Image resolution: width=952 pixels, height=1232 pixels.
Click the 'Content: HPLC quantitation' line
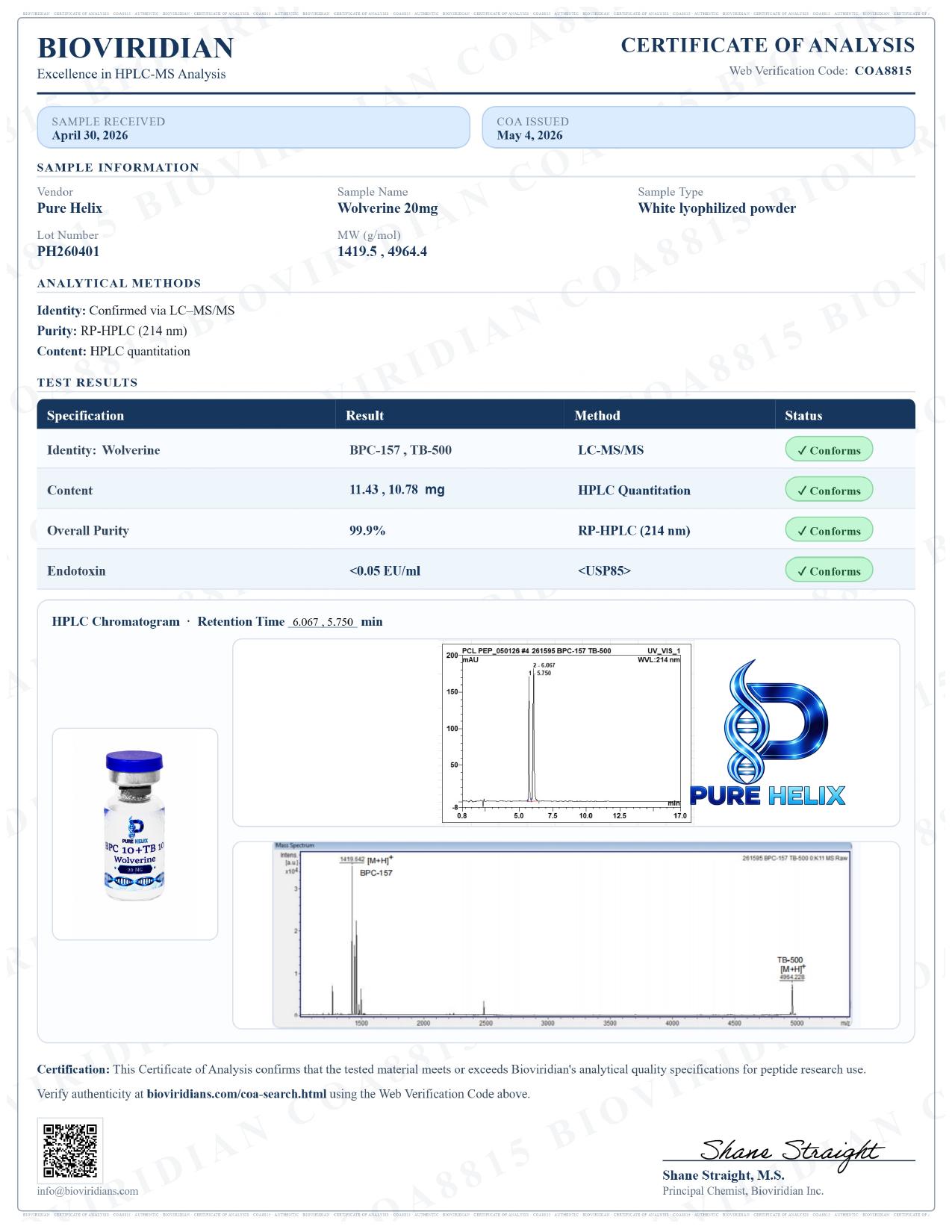click(x=113, y=352)
